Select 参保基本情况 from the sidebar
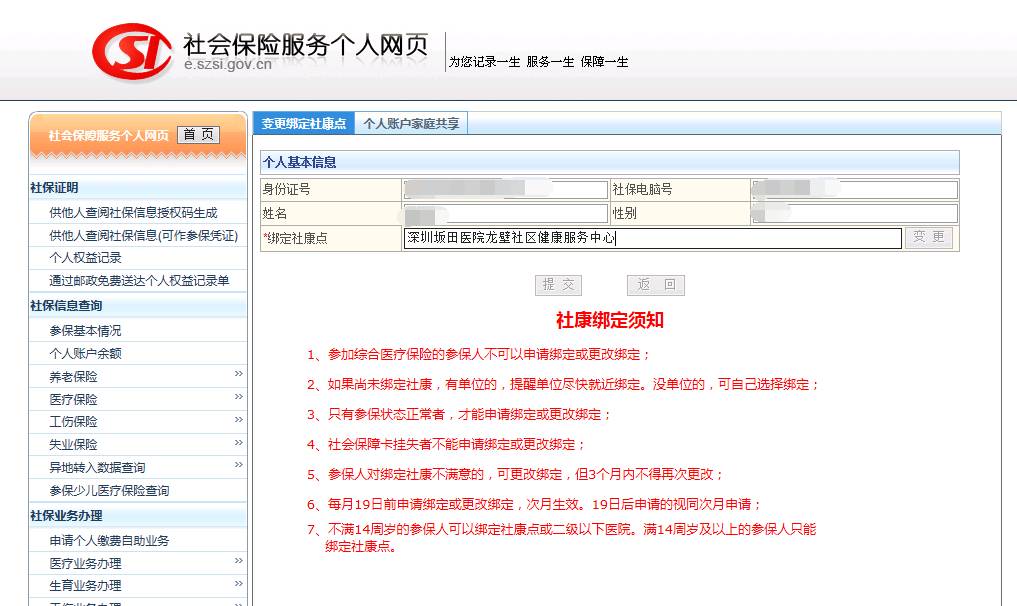 86,331
